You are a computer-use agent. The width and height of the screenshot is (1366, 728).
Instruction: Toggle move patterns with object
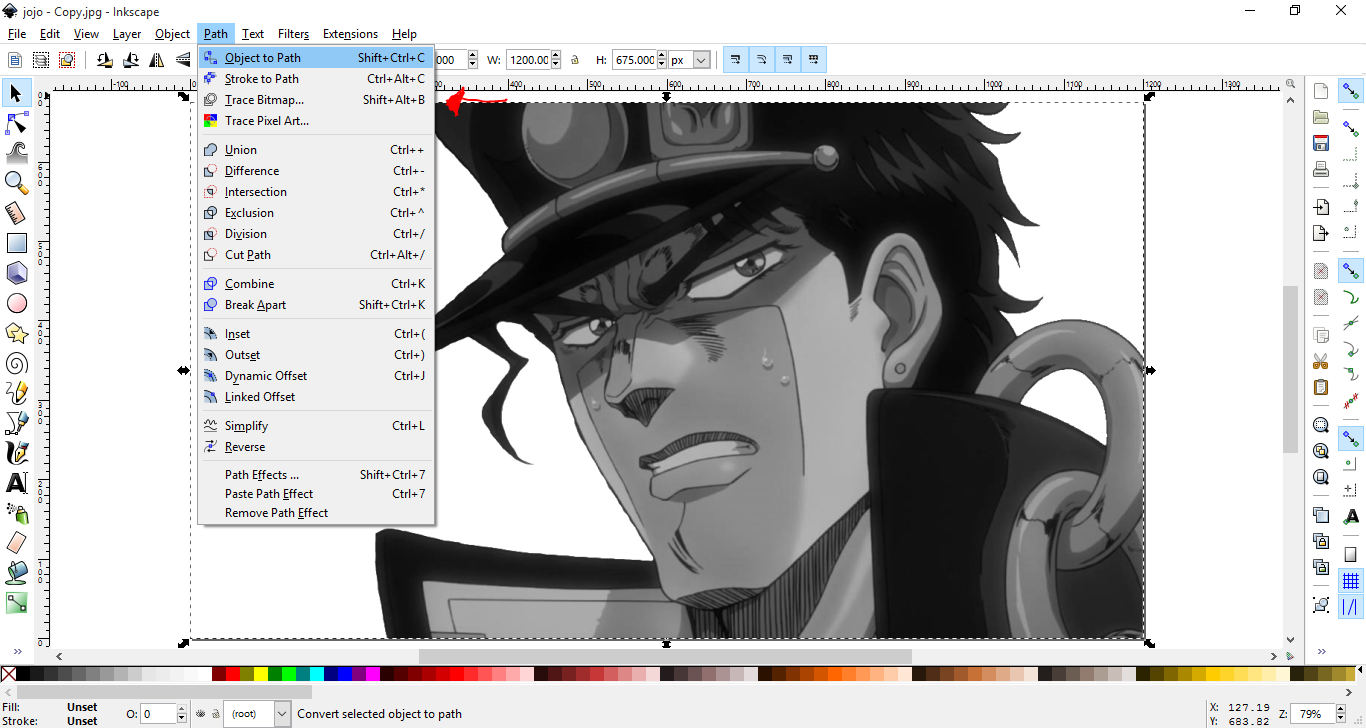814,60
